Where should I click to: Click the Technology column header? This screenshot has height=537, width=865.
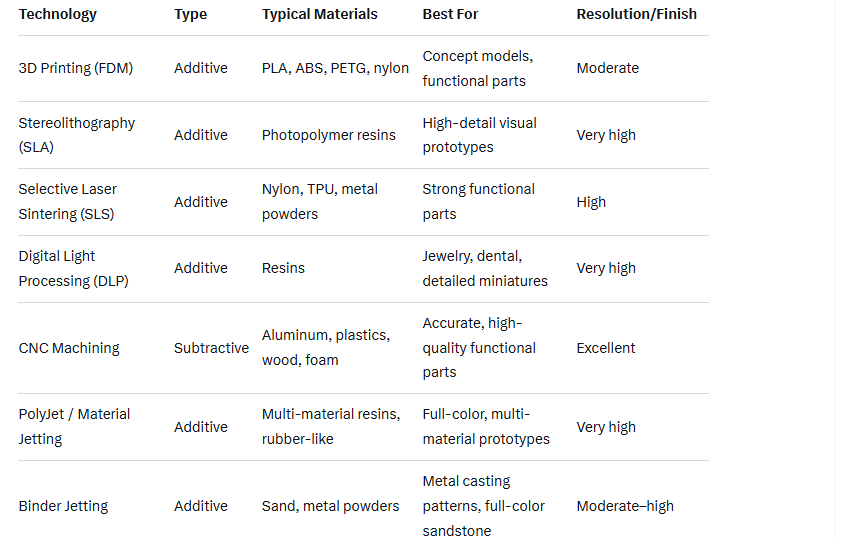point(58,14)
